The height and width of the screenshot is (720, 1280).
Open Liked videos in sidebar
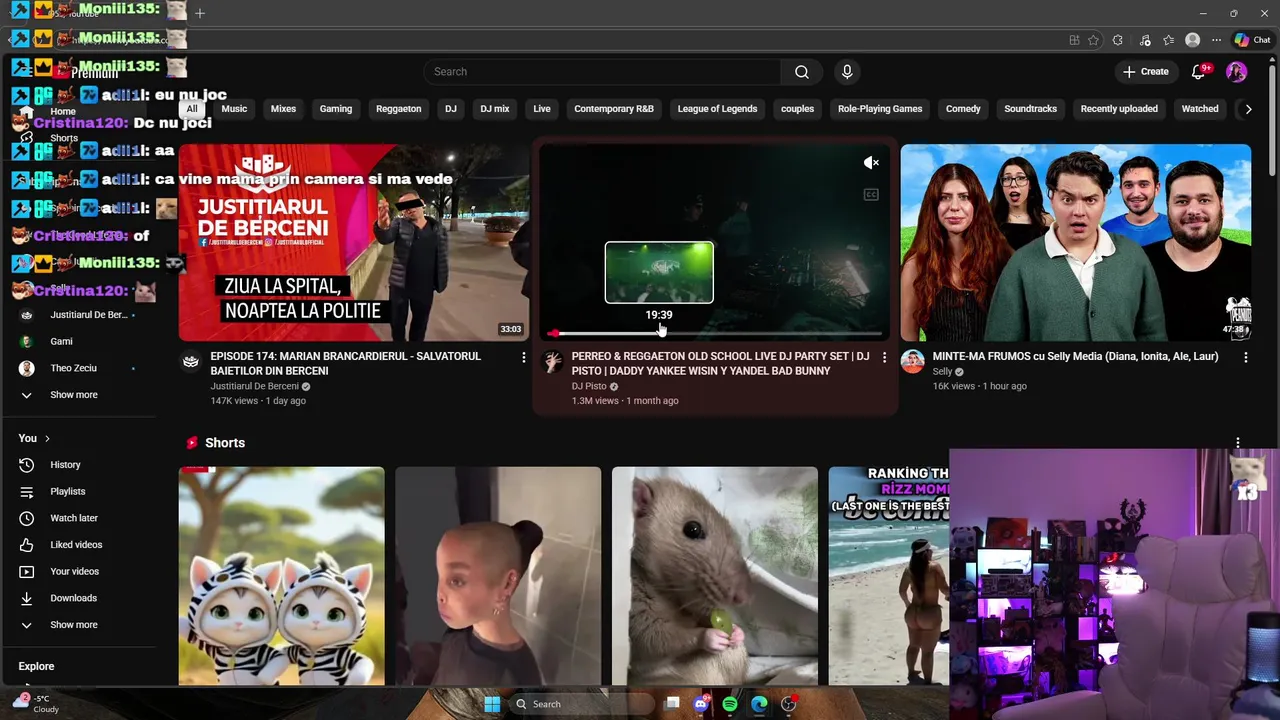coord(74,545)
